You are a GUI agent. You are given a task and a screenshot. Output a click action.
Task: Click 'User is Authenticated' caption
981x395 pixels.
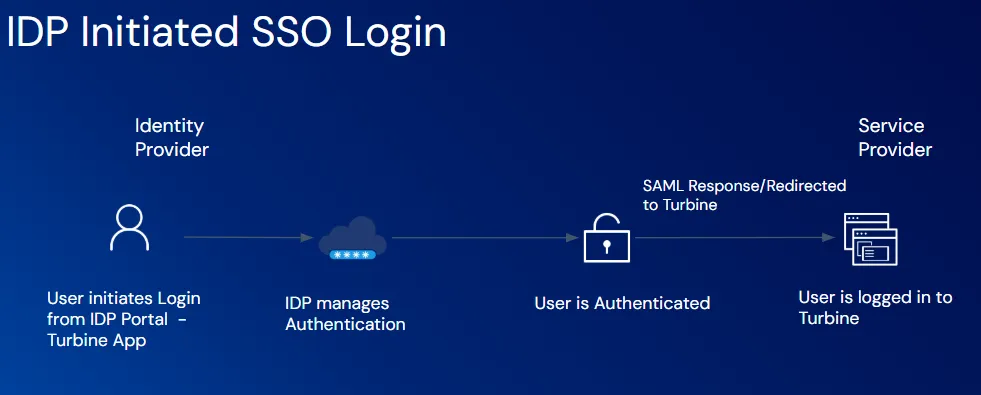[x=622, y=304]
